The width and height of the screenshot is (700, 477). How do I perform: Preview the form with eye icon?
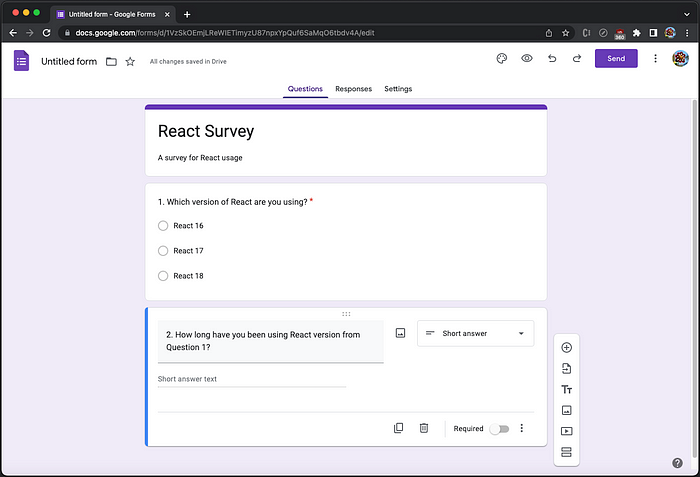pos(527,59)
